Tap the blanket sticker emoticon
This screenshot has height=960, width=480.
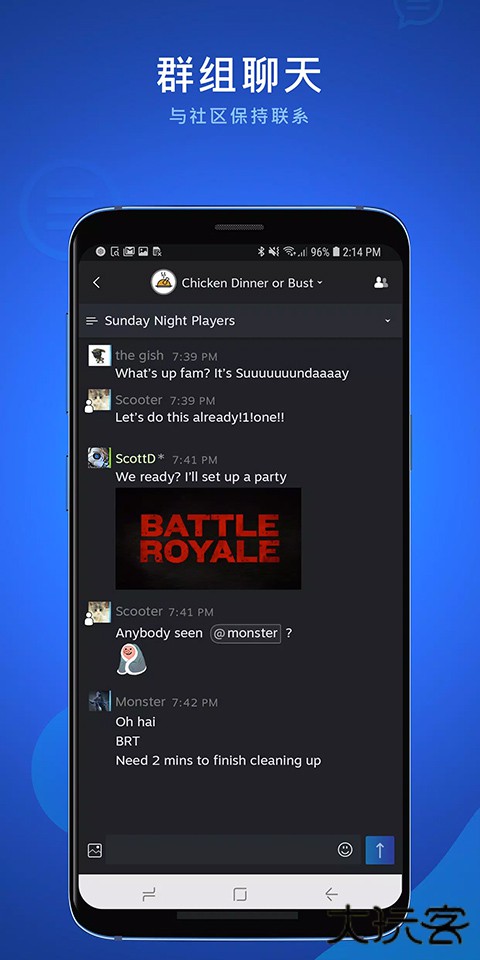click(132, 659)
